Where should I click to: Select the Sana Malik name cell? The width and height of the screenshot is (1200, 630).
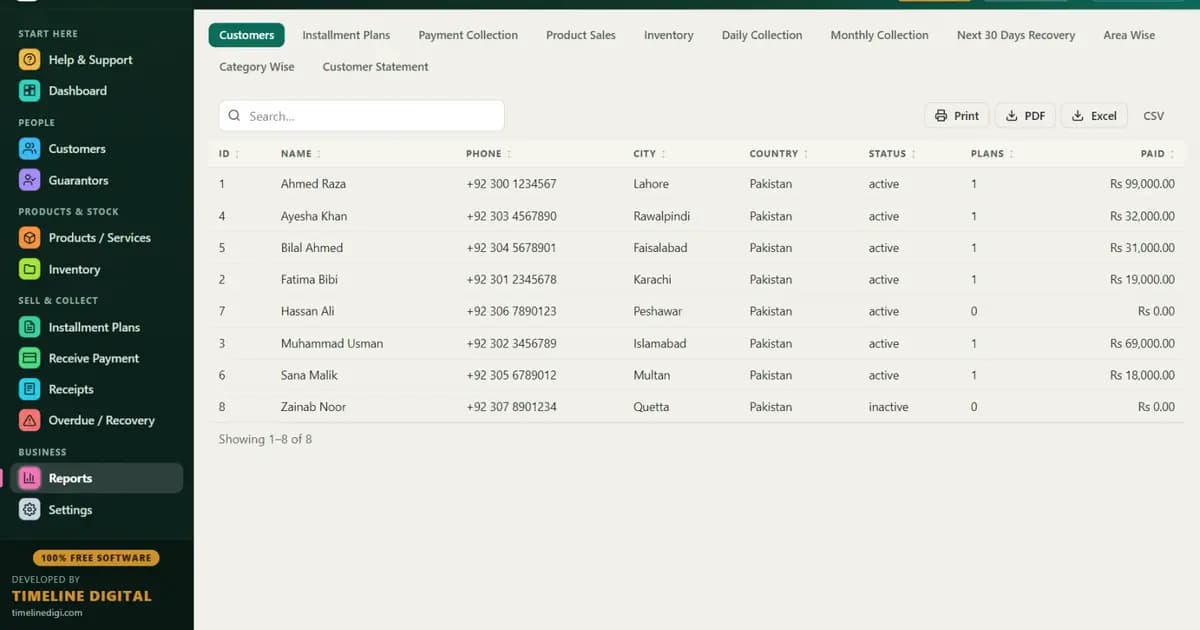(x=309, y=376)
